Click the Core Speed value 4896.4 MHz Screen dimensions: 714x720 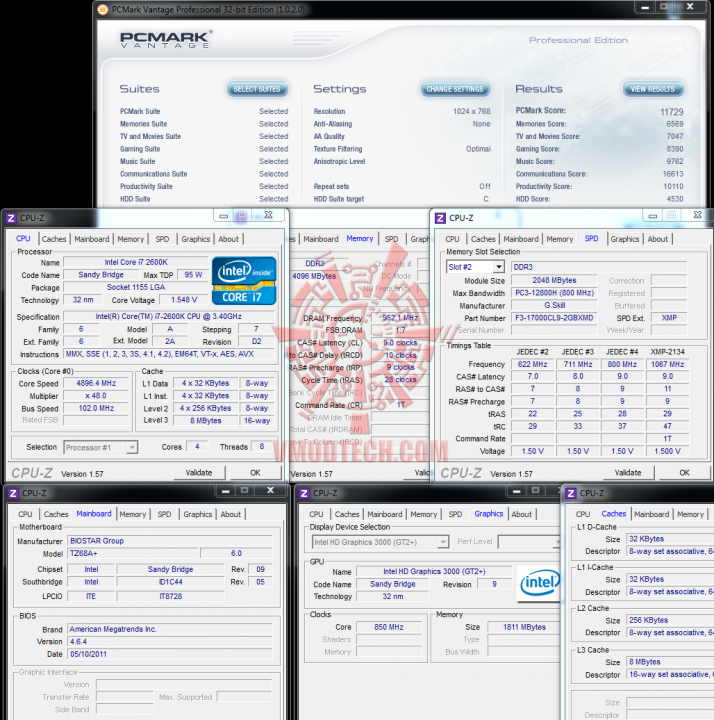pyautogui.click(x=96, y=383)
